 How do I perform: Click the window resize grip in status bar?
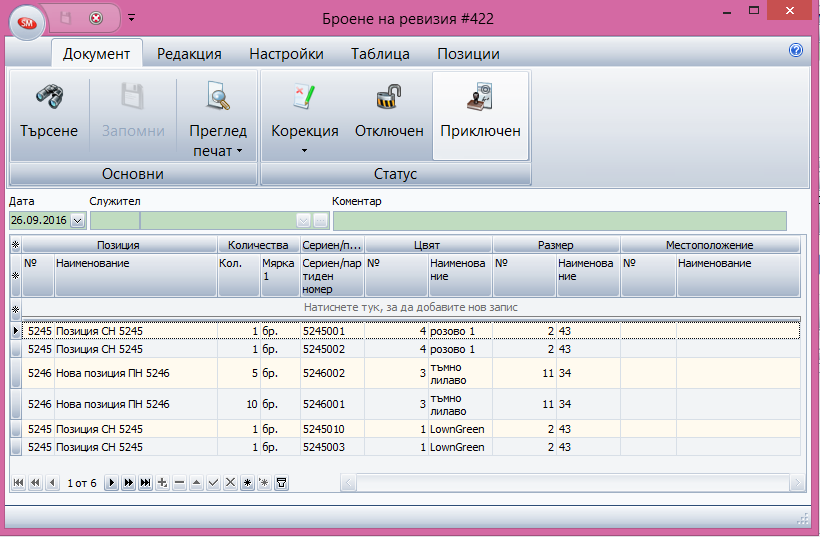(802, 519)
